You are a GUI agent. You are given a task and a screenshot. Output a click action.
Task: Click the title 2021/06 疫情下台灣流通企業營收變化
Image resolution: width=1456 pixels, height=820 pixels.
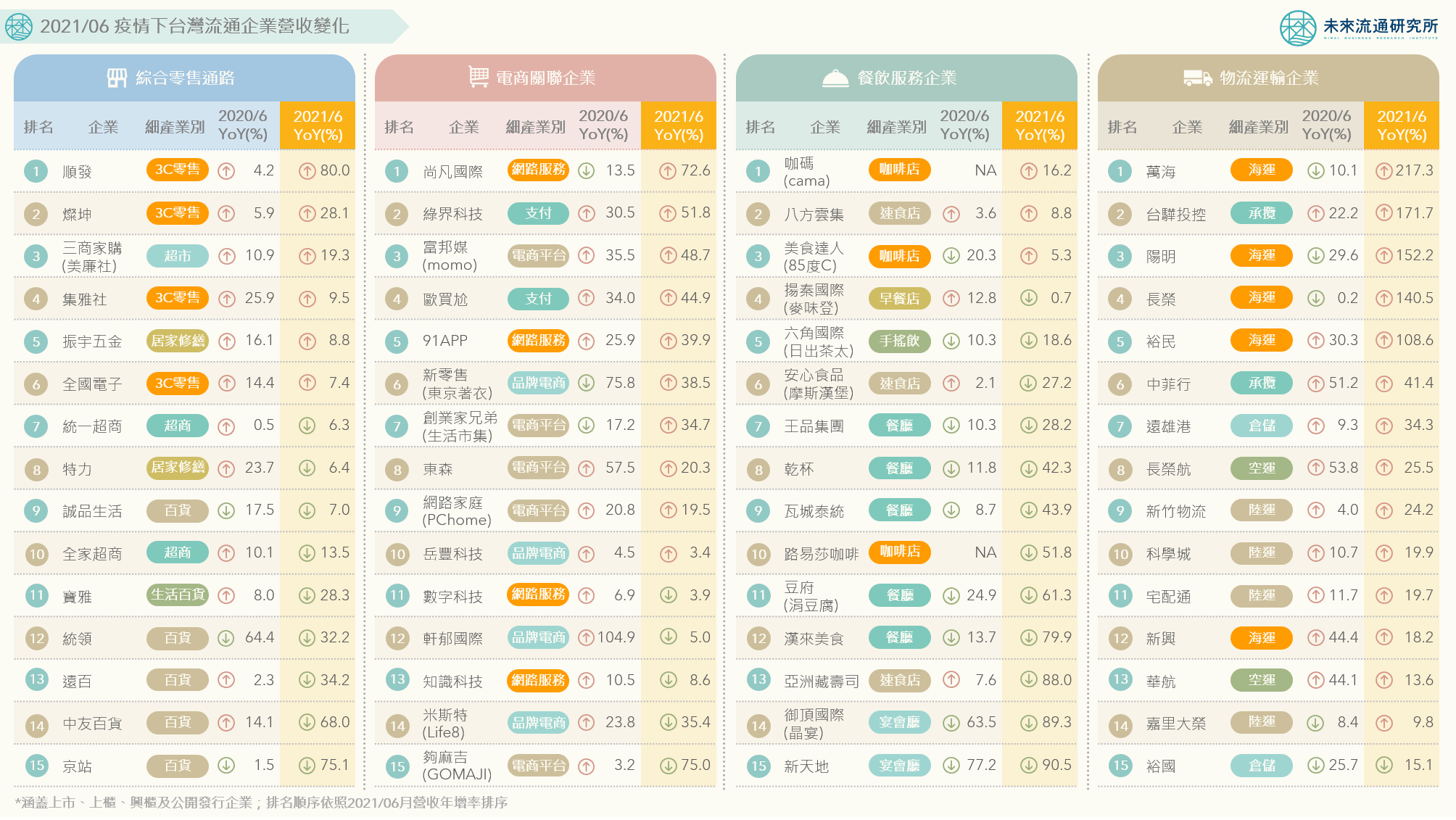point(194,26)
